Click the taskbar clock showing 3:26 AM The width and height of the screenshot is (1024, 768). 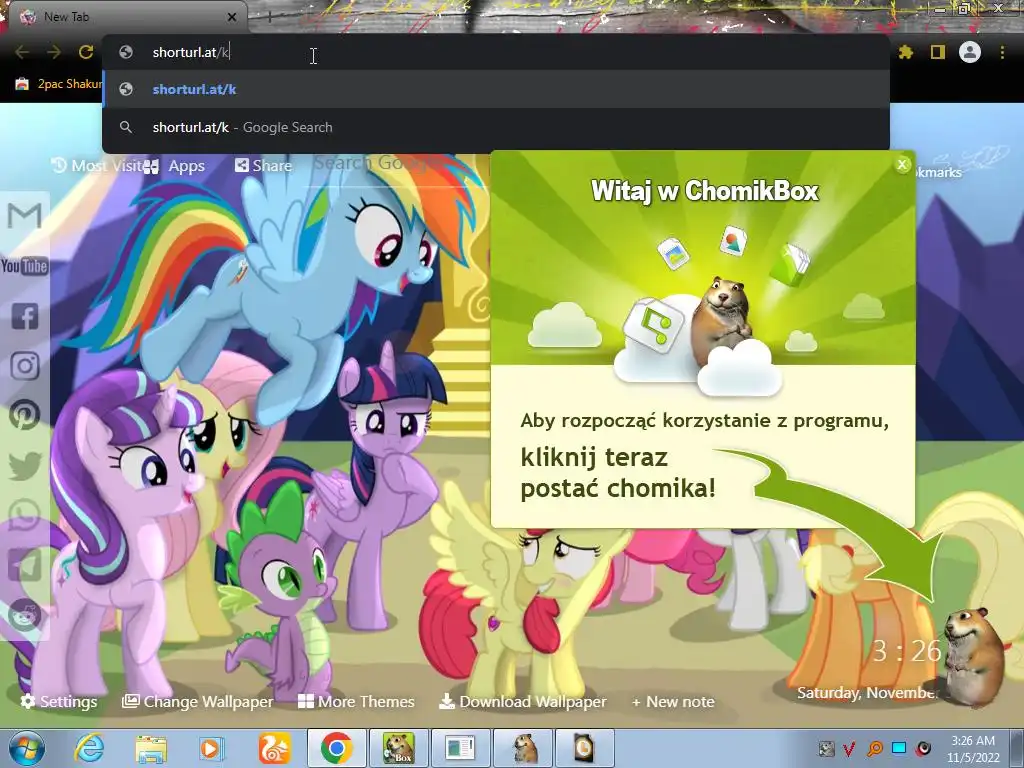(973, 748)
